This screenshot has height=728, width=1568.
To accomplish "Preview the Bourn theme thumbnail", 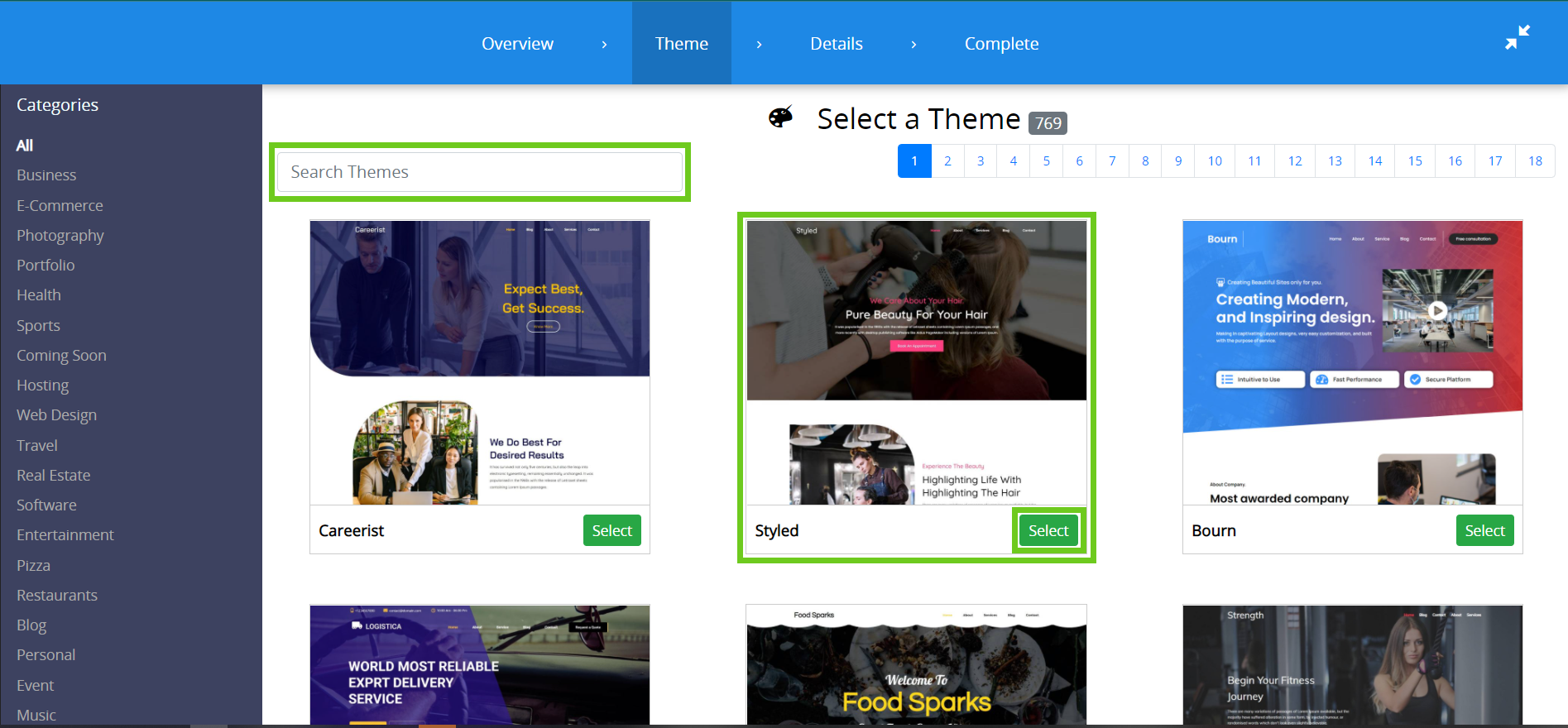I will 1352,362.
